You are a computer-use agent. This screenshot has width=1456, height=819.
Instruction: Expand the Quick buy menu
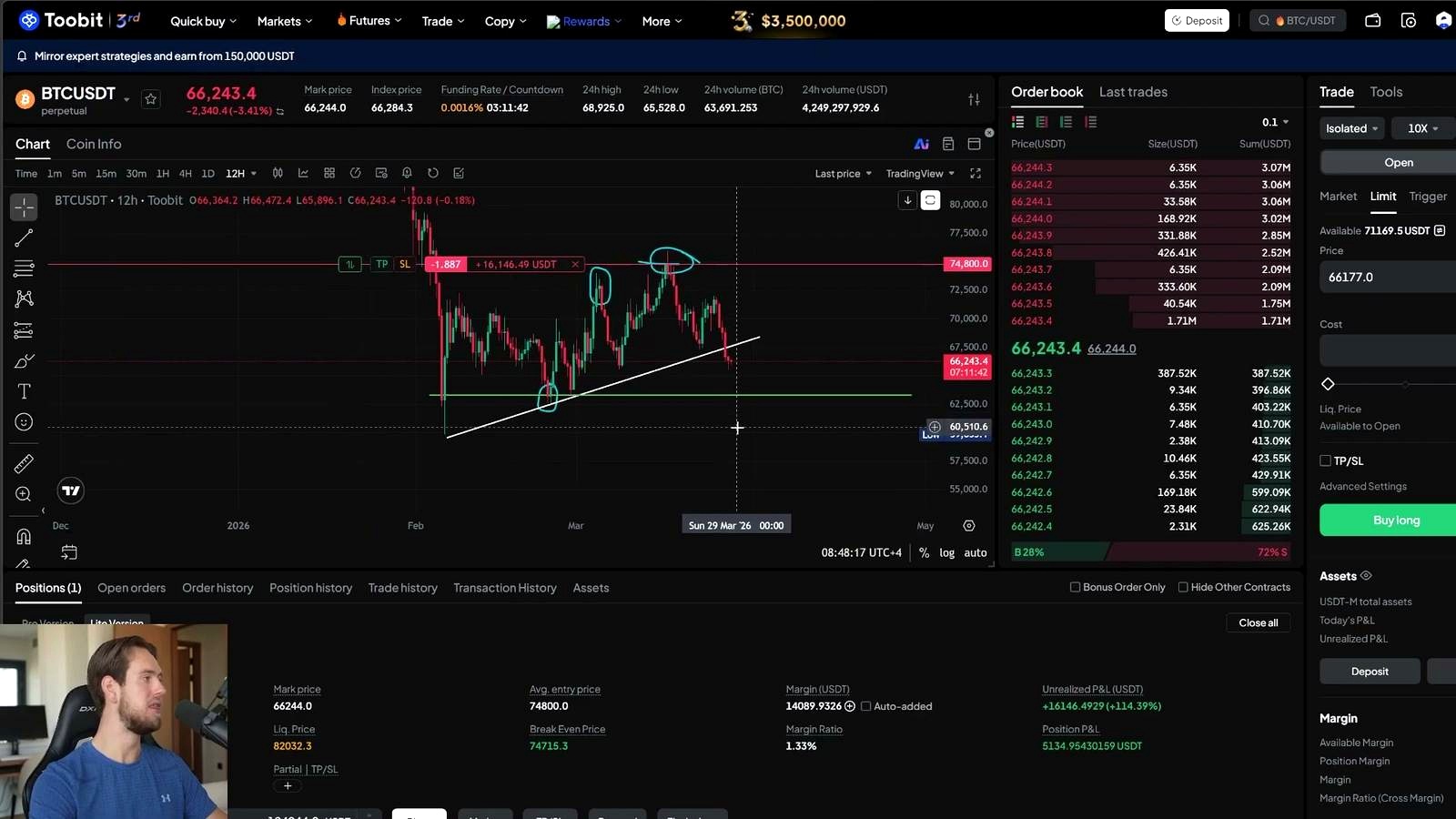[x=203, y=21]
